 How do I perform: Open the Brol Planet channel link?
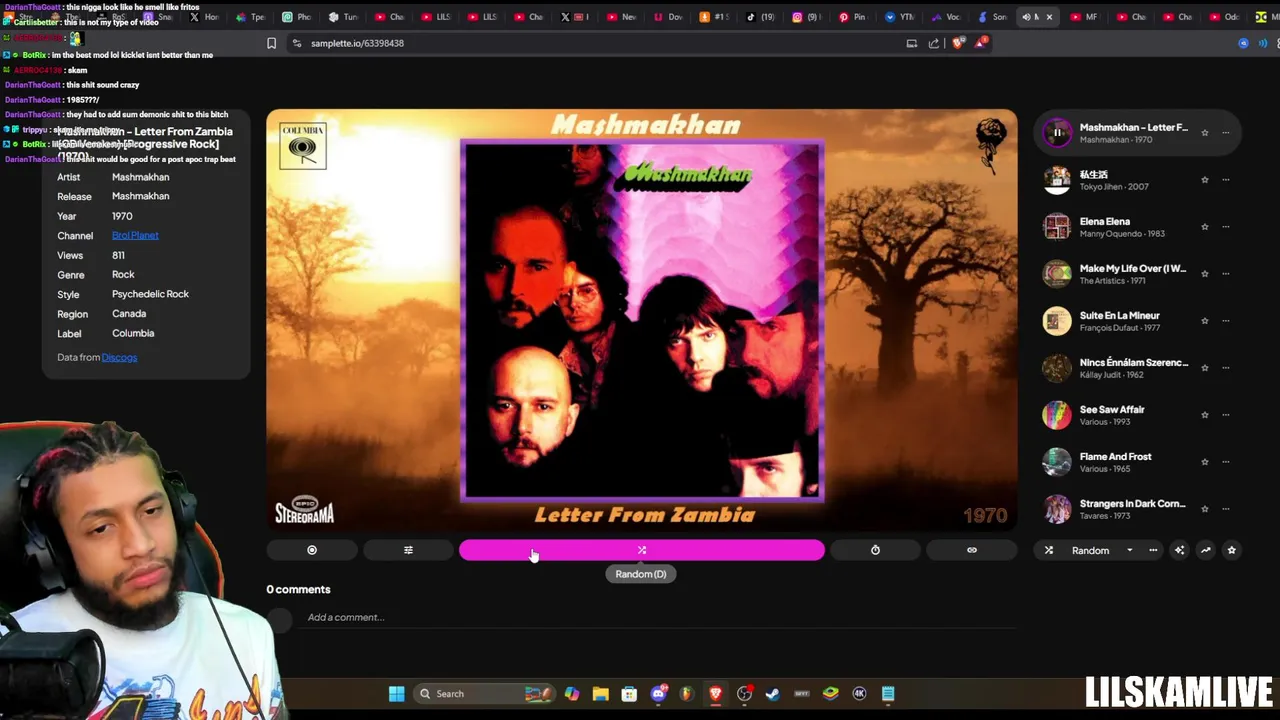pos(135,235)
